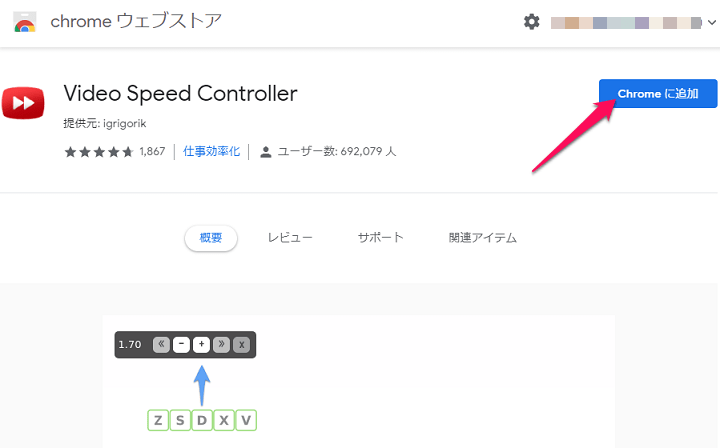This screenshot has height=448, width=720.
Task: Click the advance » button in controller preview
Action: tap(221, 344)
